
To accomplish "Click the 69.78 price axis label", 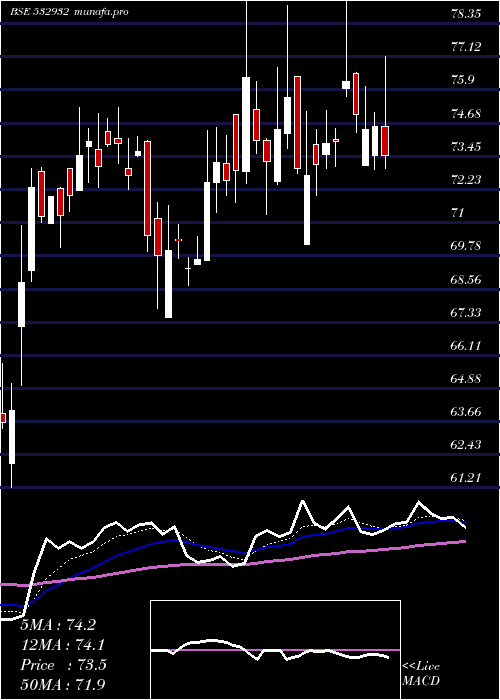I will 466,246.
